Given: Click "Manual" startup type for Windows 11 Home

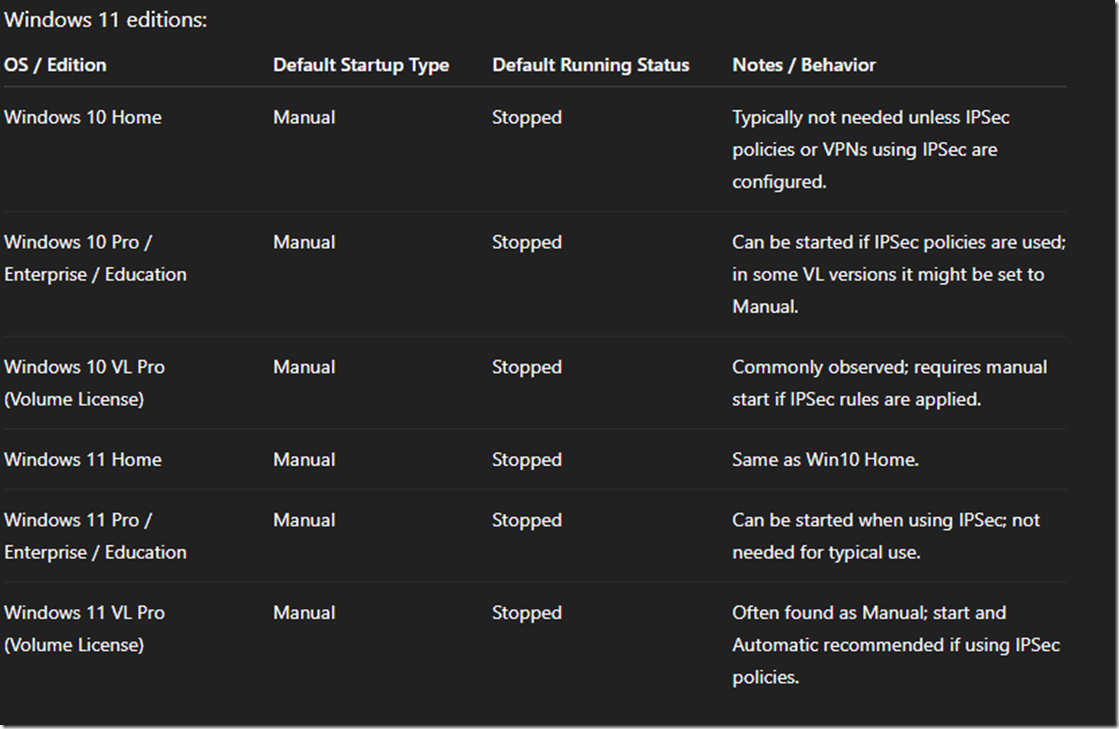Looking at the screenshot, I should [x=304, y=460].
